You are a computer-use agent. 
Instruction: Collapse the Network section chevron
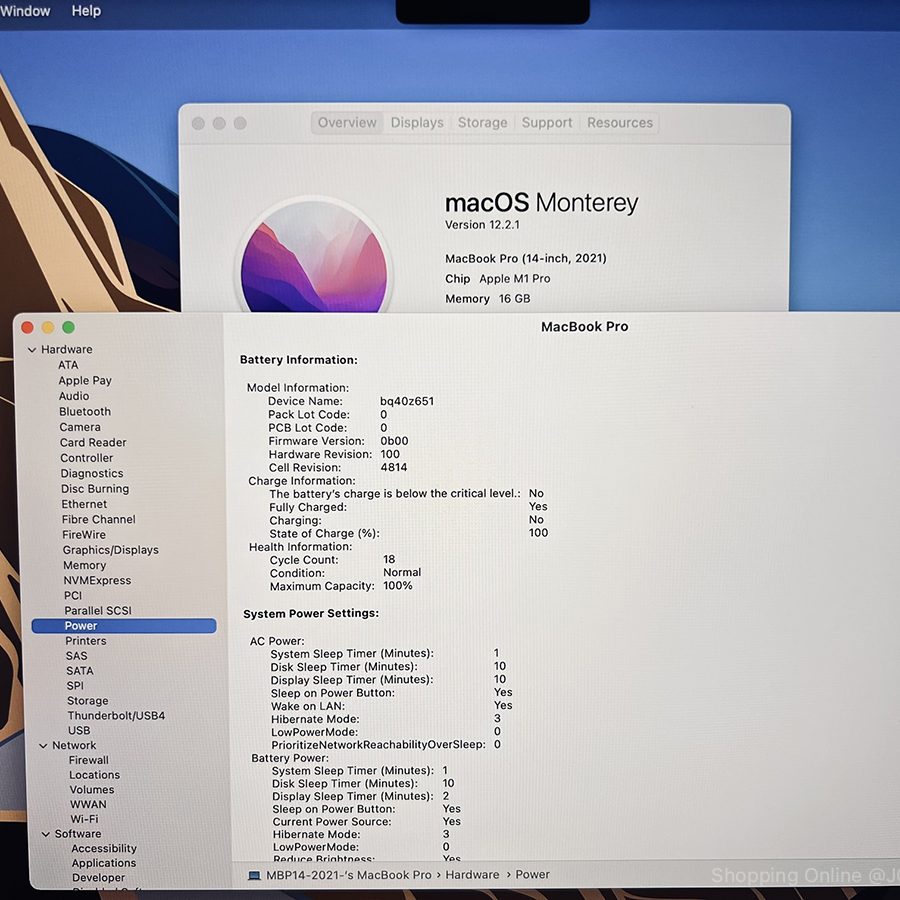click(43, 746)
